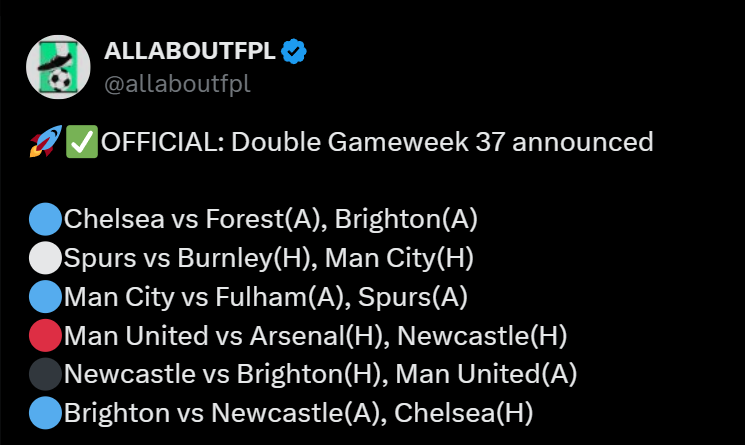Click the blue circle beside Man City
The width and height of the screenshot is (745, 445).
pos(45,296)
